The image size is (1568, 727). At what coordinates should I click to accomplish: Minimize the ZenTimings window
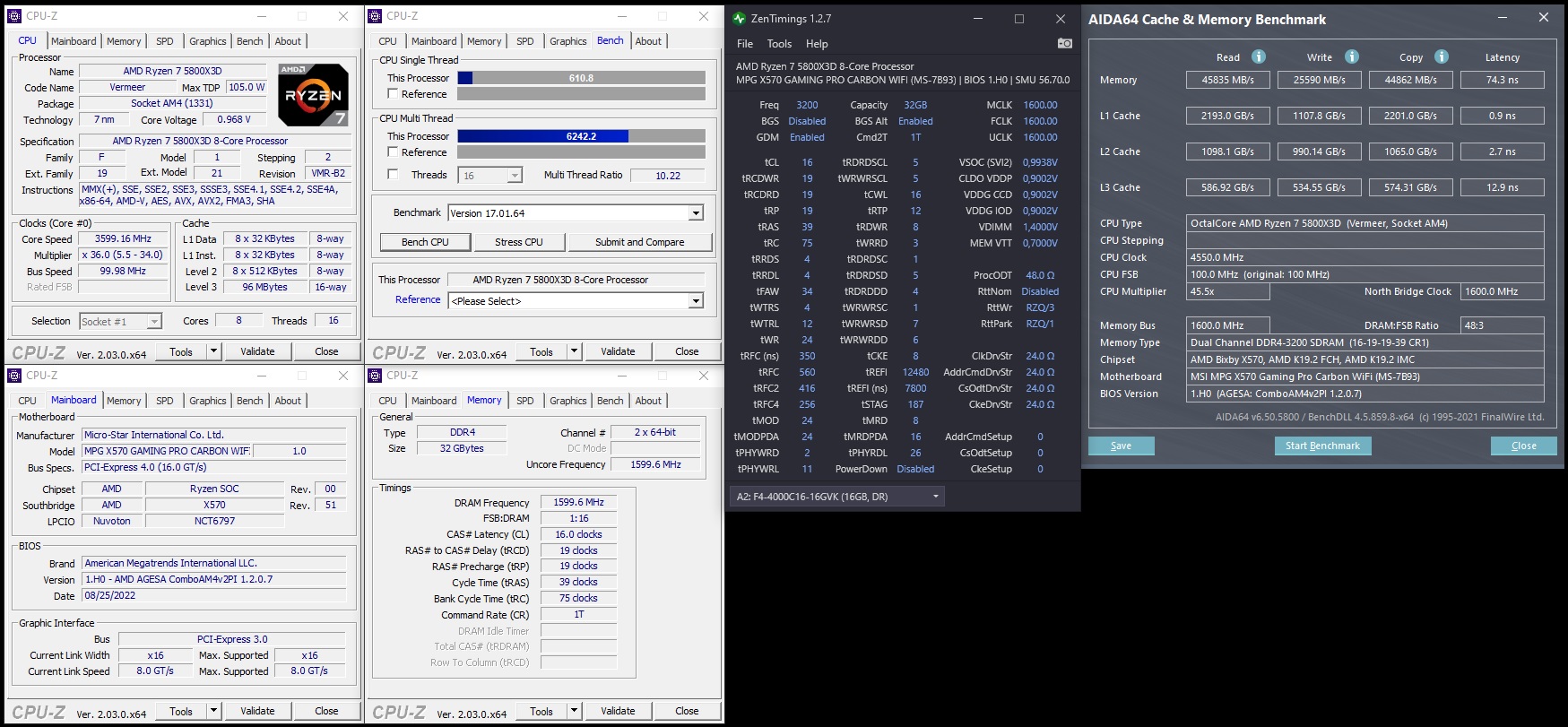[977, 18]
